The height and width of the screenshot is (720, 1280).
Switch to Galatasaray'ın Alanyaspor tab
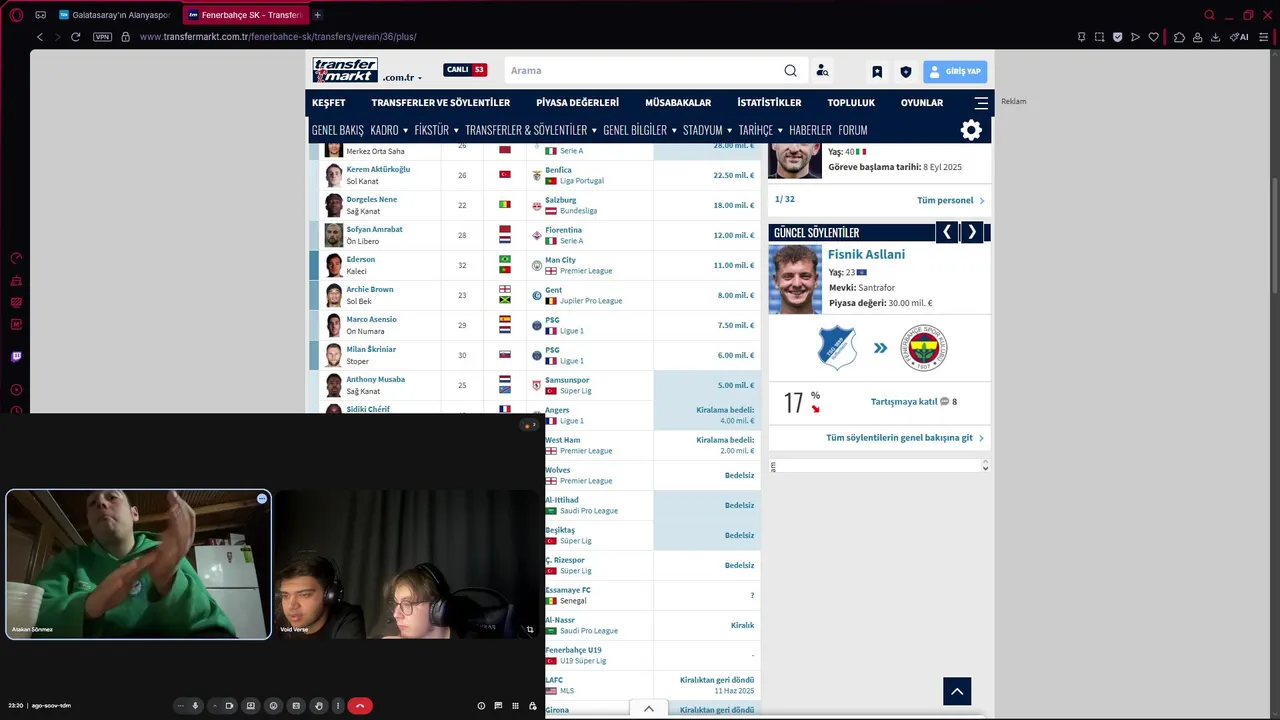tap(115, 15)
